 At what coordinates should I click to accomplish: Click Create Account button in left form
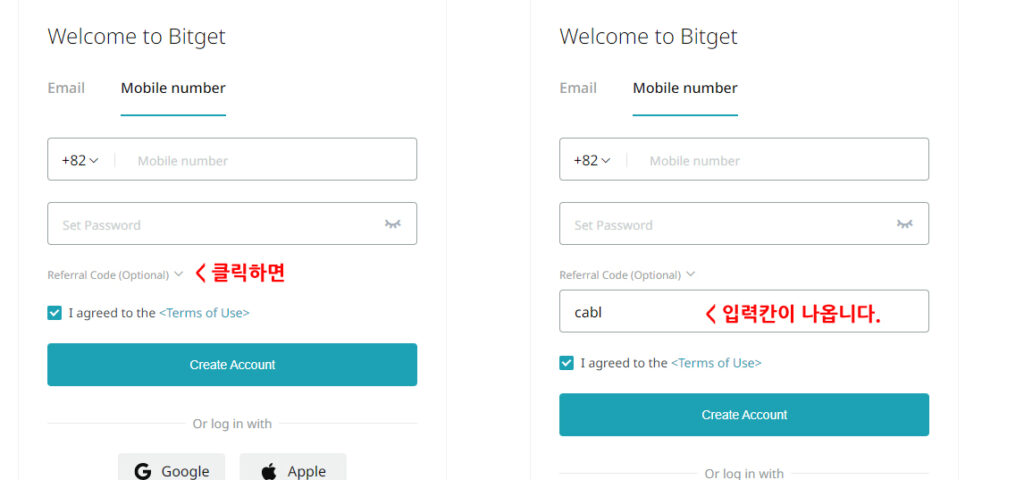[x=232, y=364]
